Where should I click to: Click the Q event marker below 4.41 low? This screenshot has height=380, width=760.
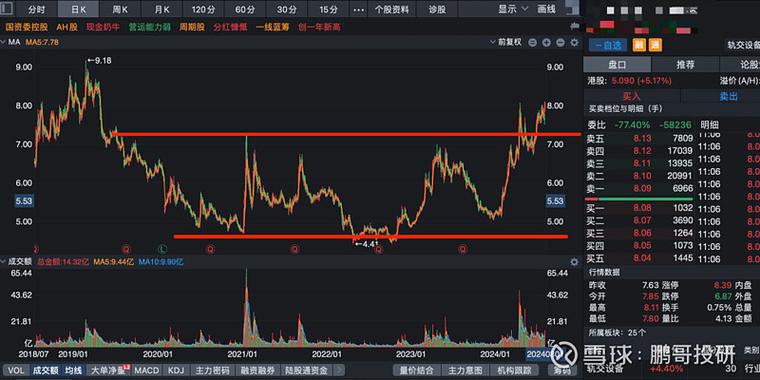click(379, 249)
